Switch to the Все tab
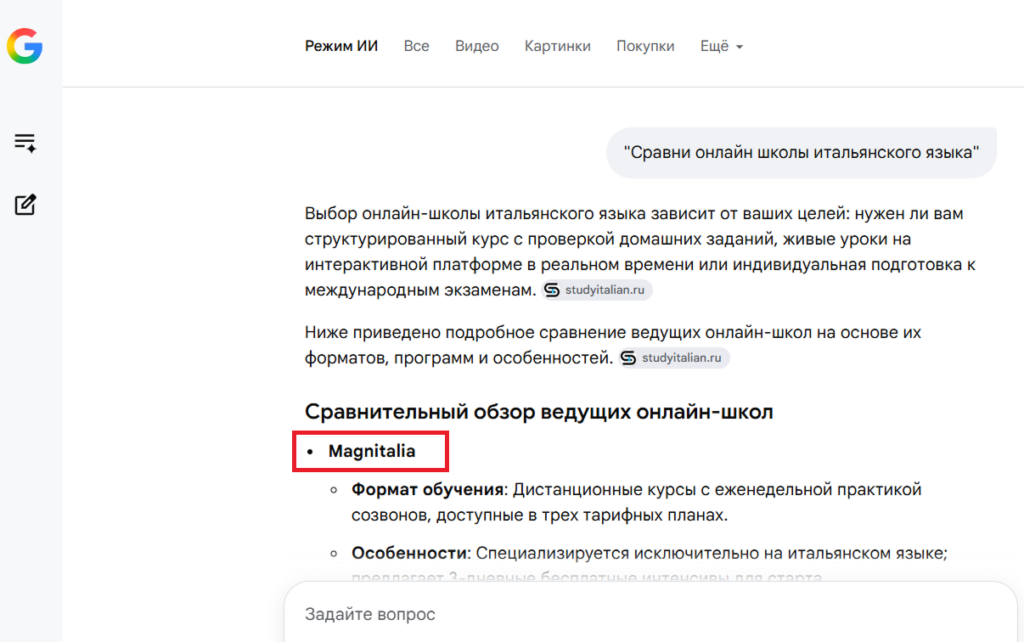 [x=416, y=46]
